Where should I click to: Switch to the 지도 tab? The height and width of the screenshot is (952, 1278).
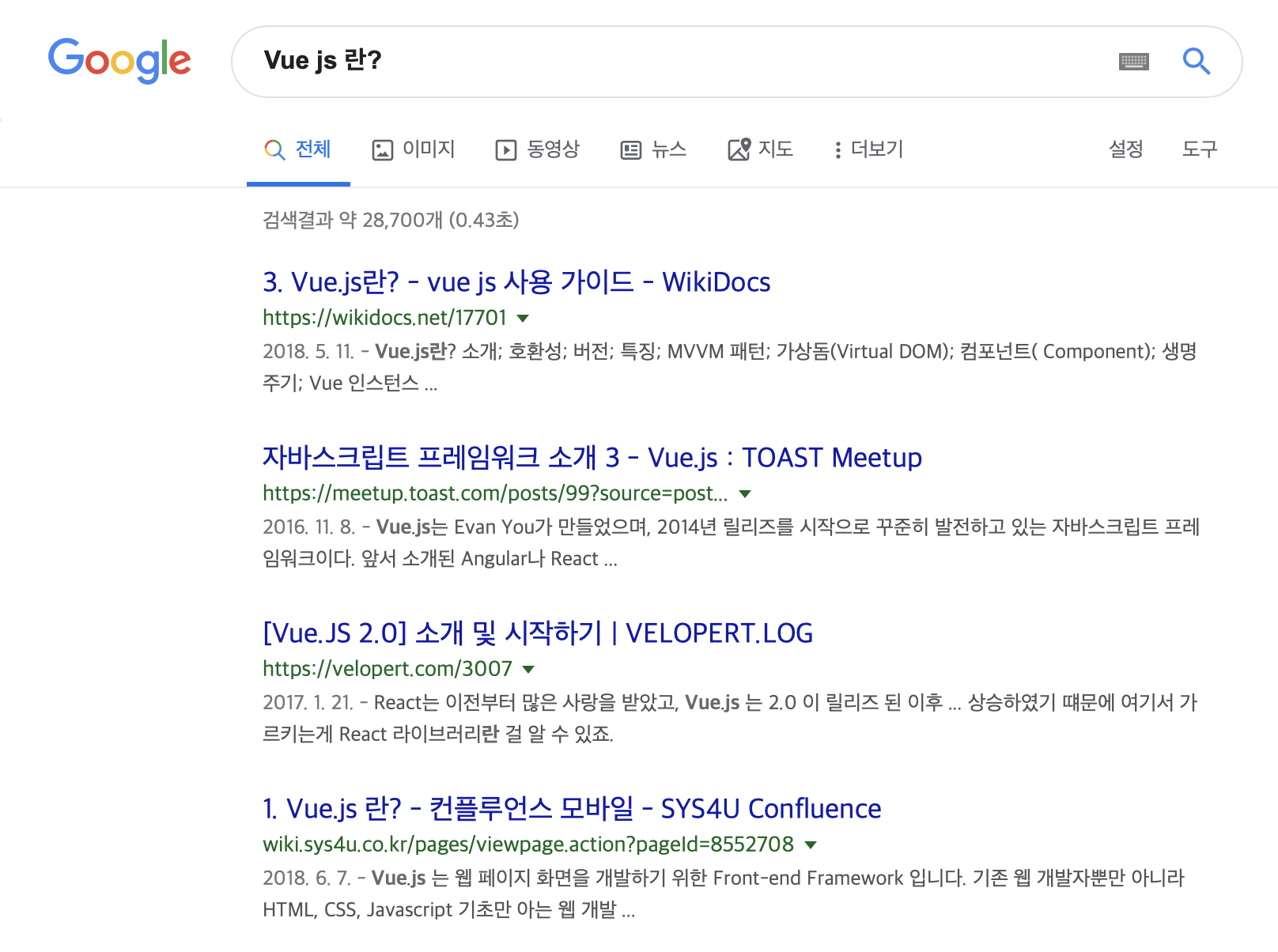[x=760, y=149]
